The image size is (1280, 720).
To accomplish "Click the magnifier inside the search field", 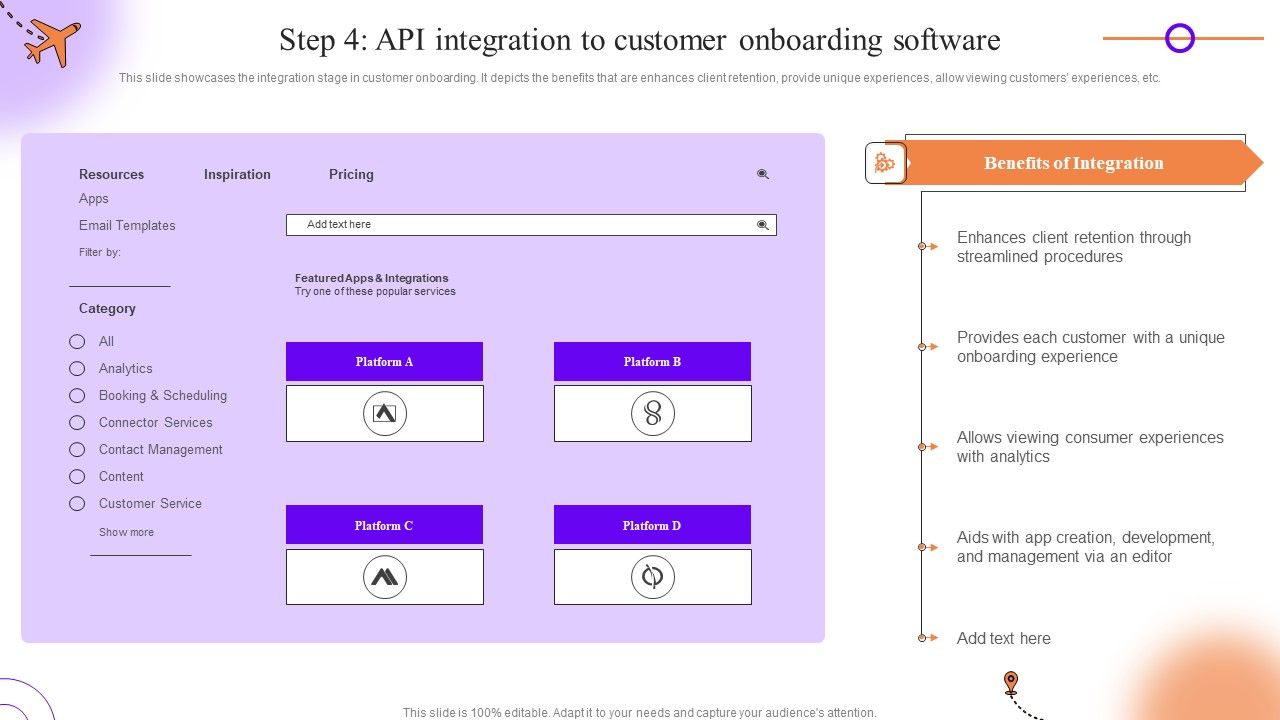I will point(763,225).
